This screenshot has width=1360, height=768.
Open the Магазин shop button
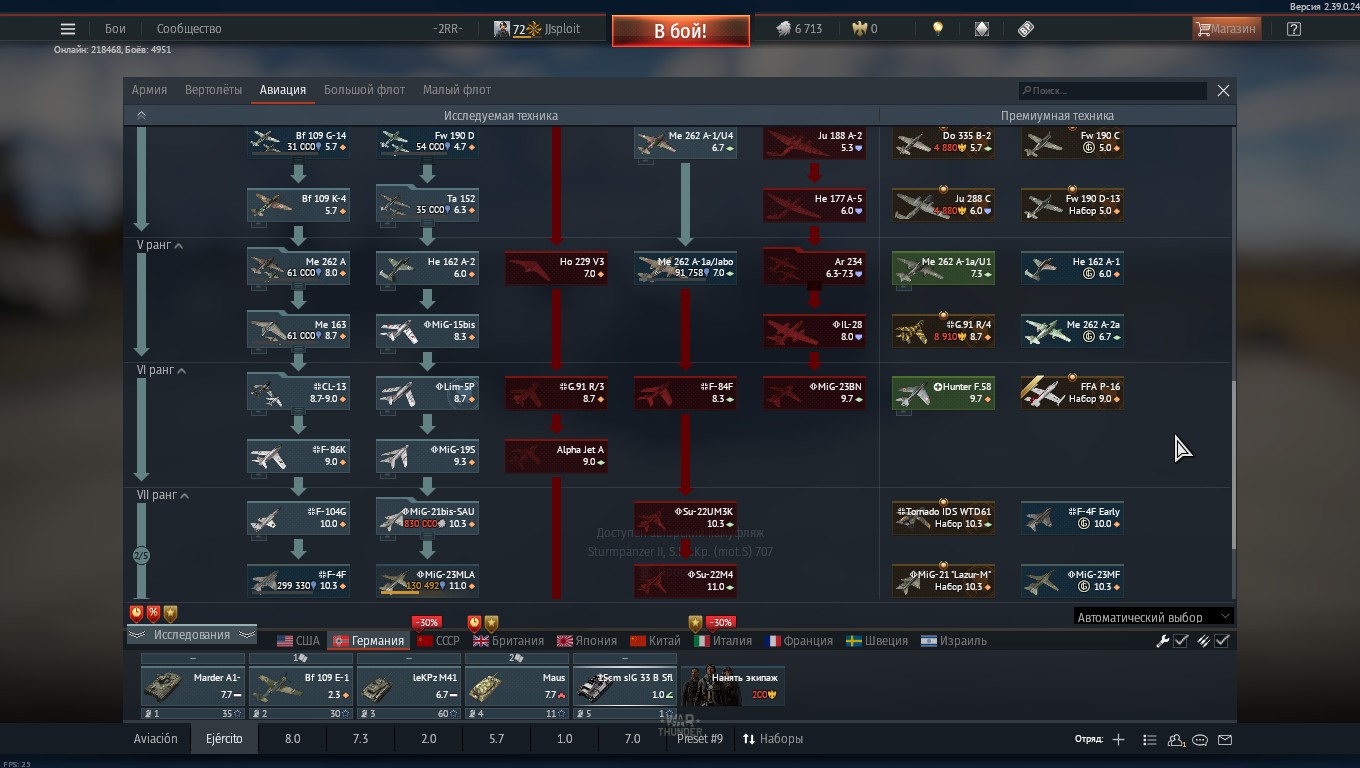[x=1226, y=29]
